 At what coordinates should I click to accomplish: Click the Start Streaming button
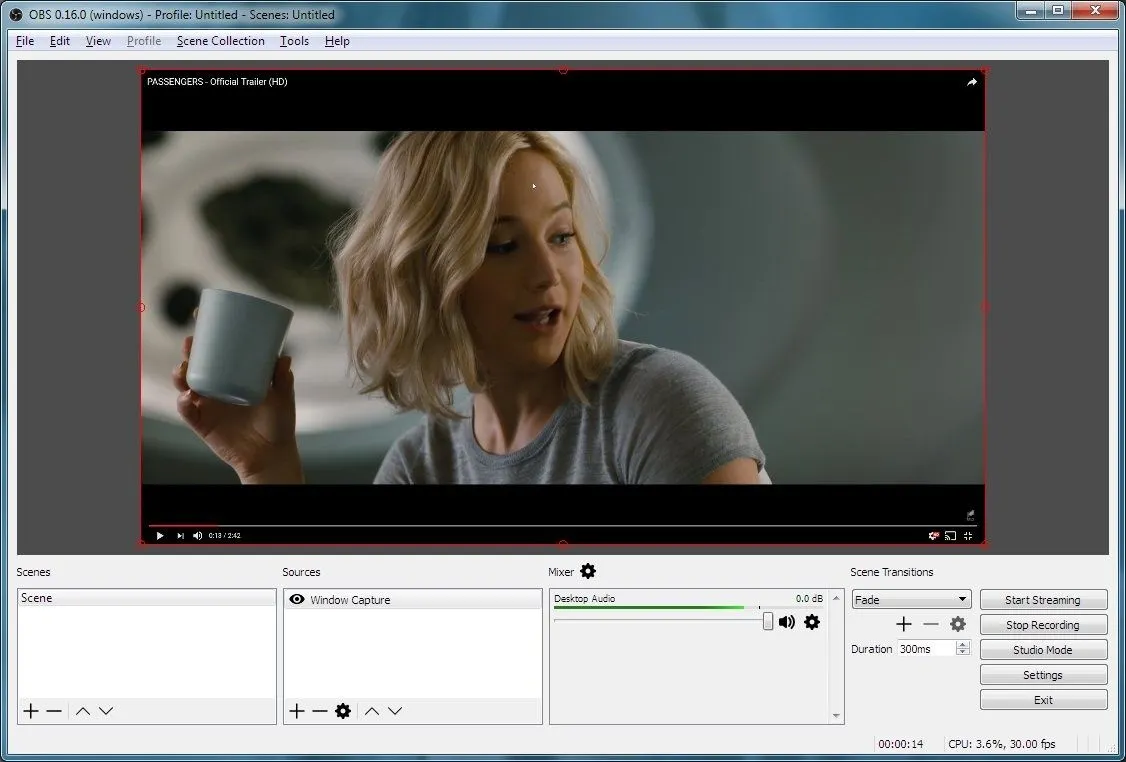(1043, 599)
